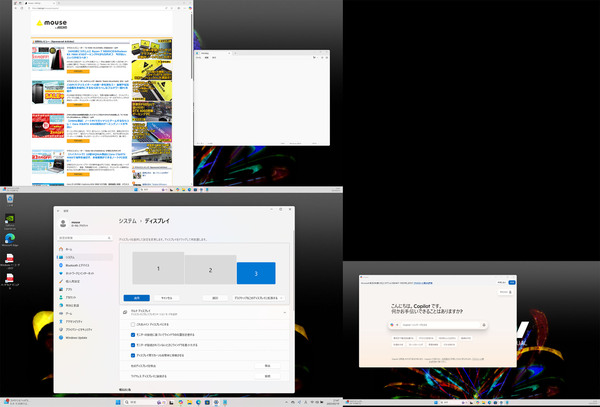Open アクセシビリティ in Settings sidebar

84,322
